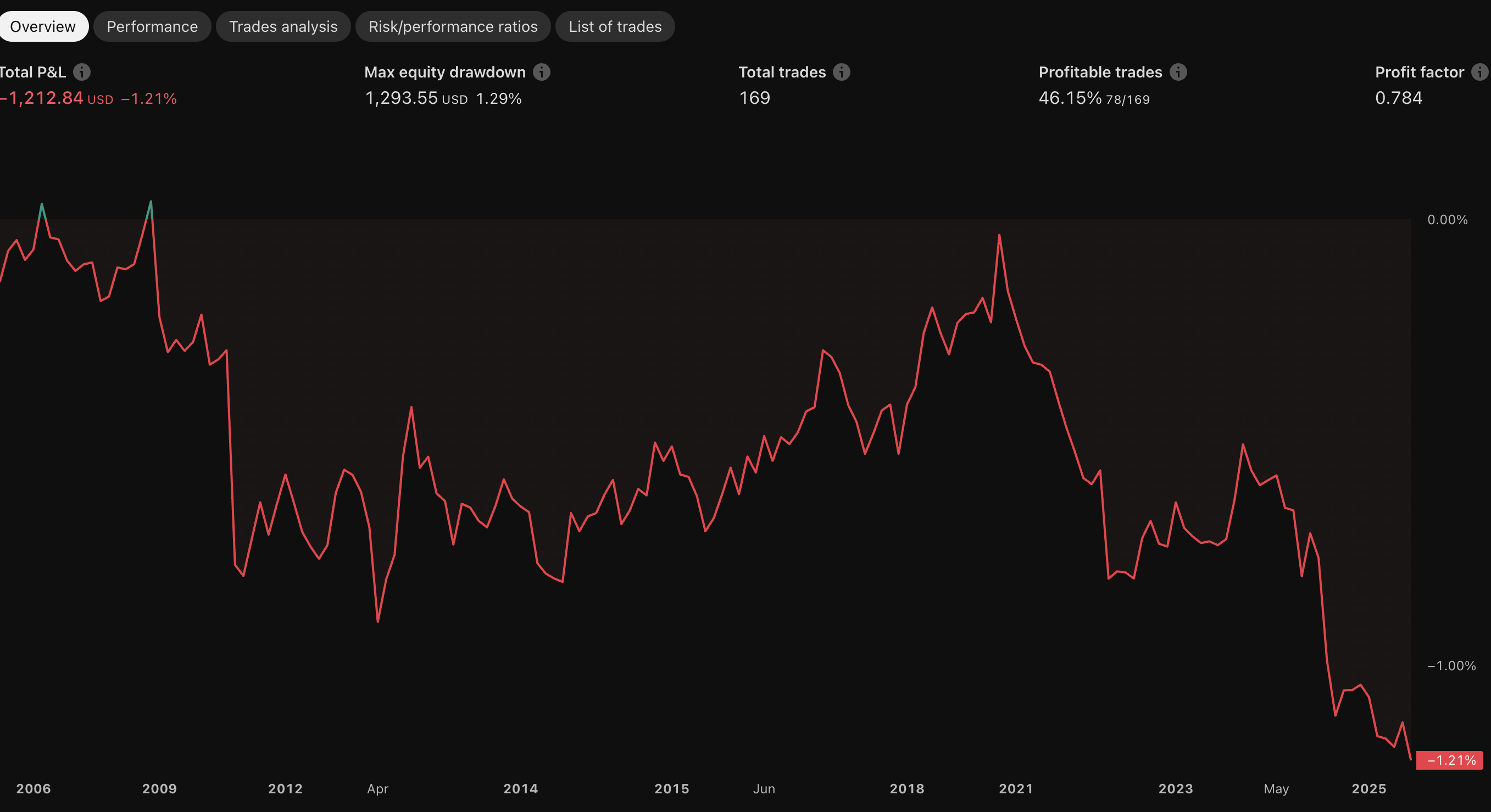This screenshot has height=812, width=1491.
Task: Click the 46.15% profitable trades value
Action: tap(1070, 98)
